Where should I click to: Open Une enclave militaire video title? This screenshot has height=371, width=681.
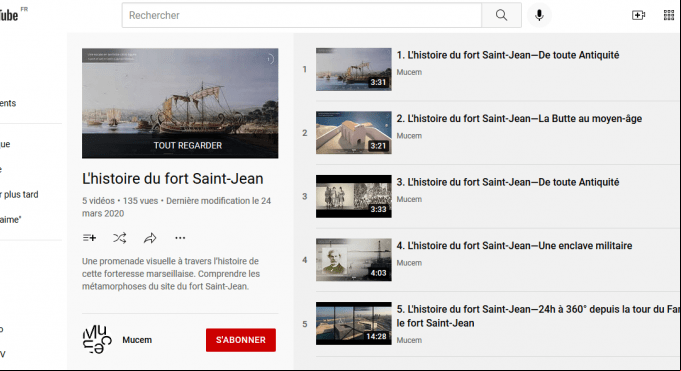click(514, 245)
